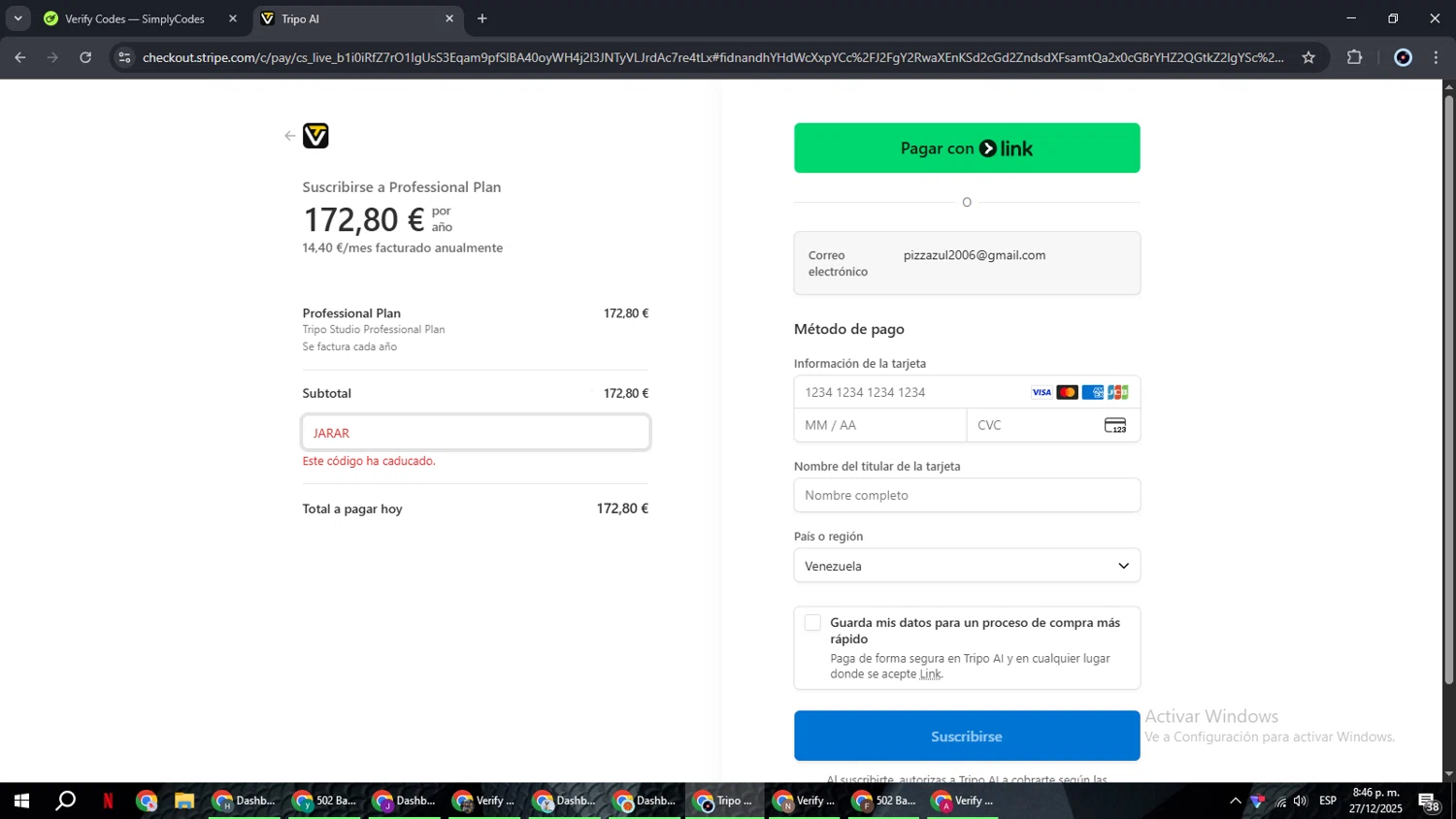Open the Chrome three-dot menu
The height and width of the screenshot is (819, 1456).
pyautogui.click(x=1436, y=57)
